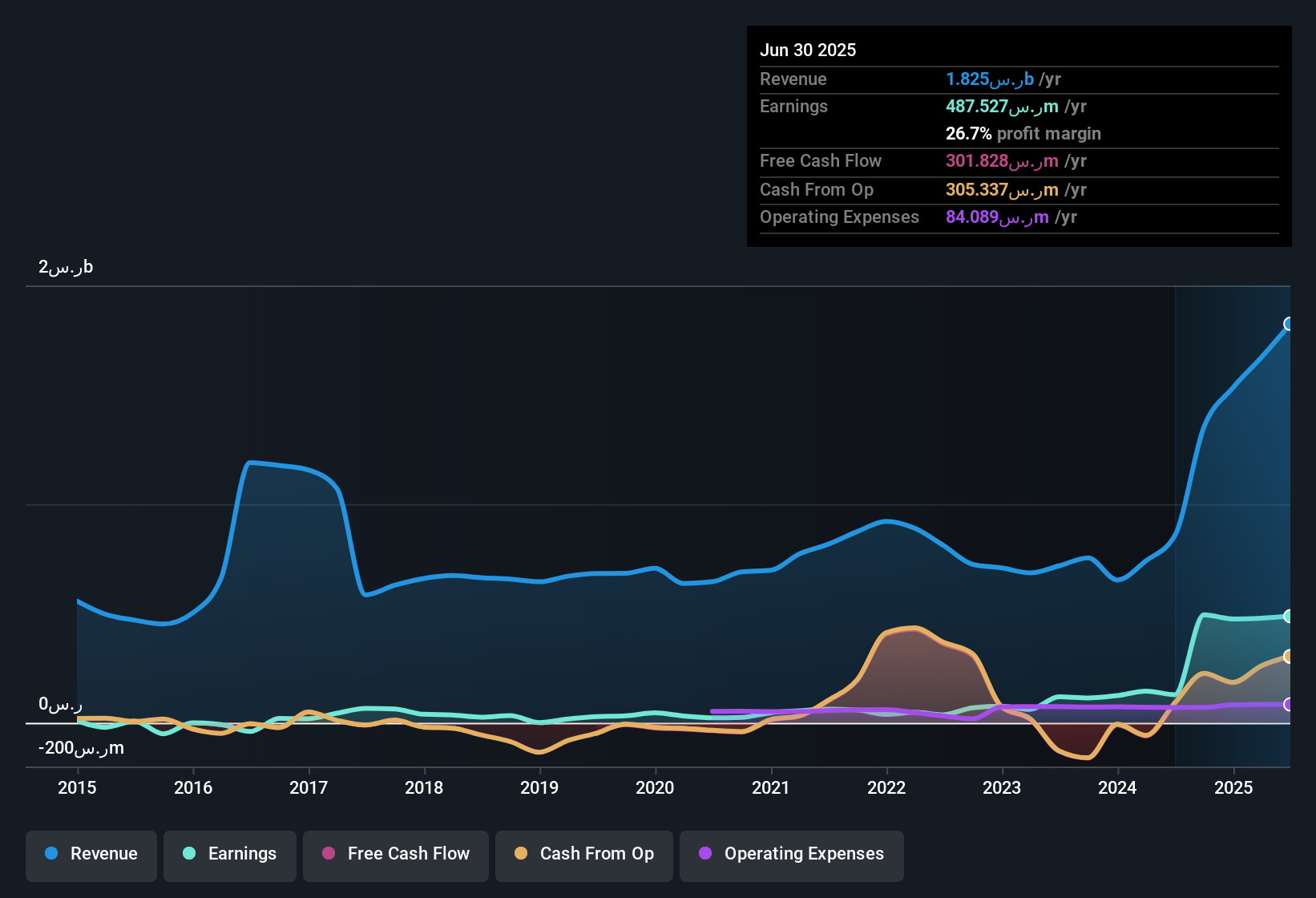Select the Revenue endpoint marker on the chart

tap(1289, 325)
